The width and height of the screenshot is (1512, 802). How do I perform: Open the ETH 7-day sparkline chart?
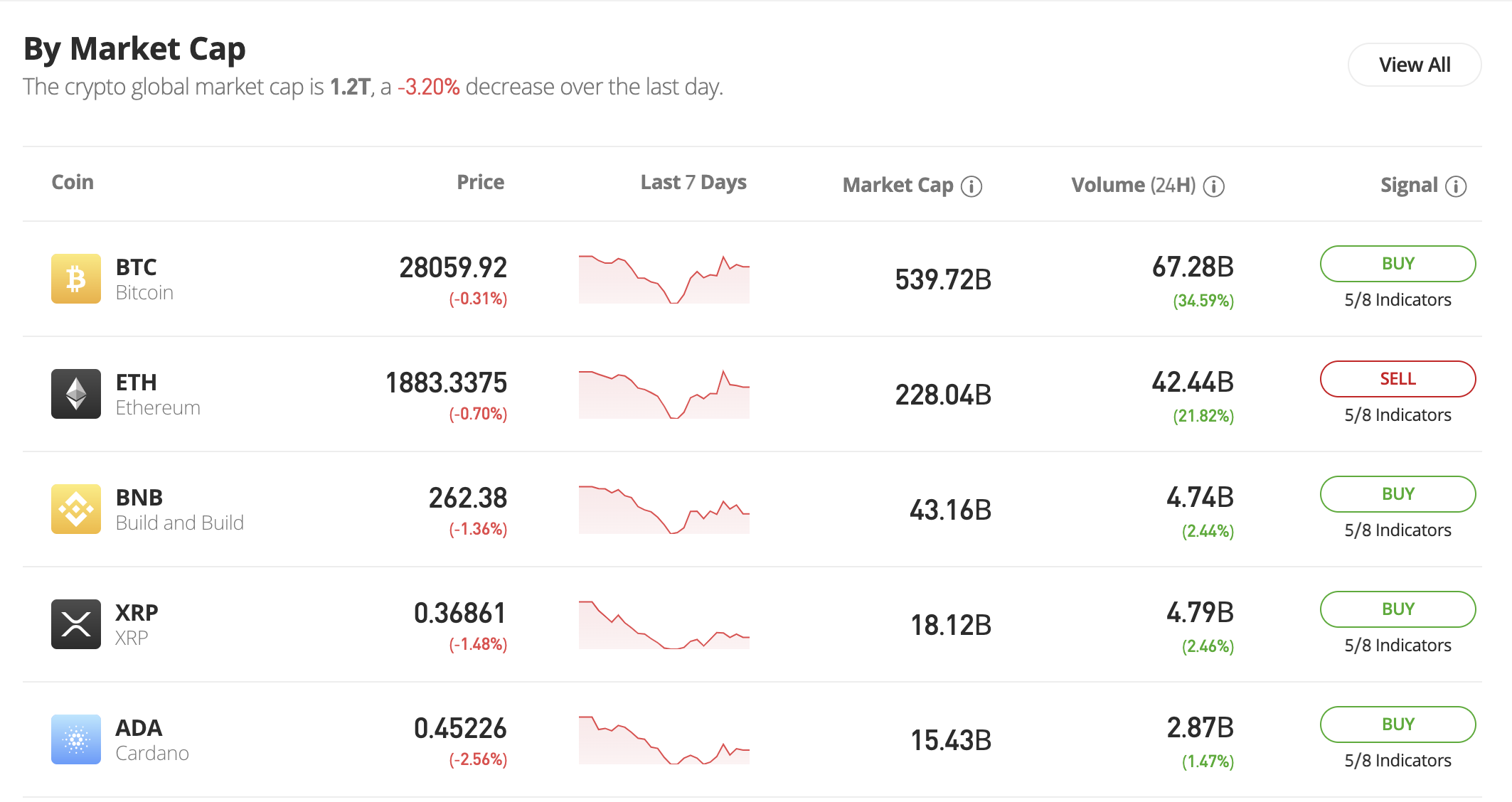pos(664,394)
